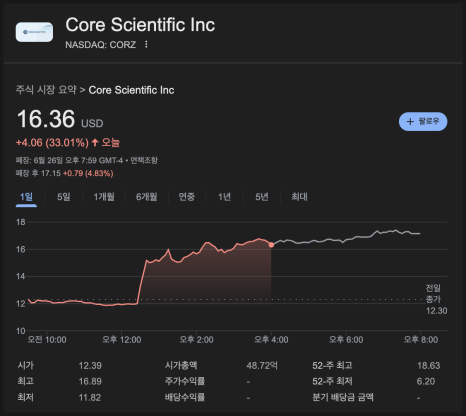
Task: Switch to the 5년 chart range tab
Action: 262,197
